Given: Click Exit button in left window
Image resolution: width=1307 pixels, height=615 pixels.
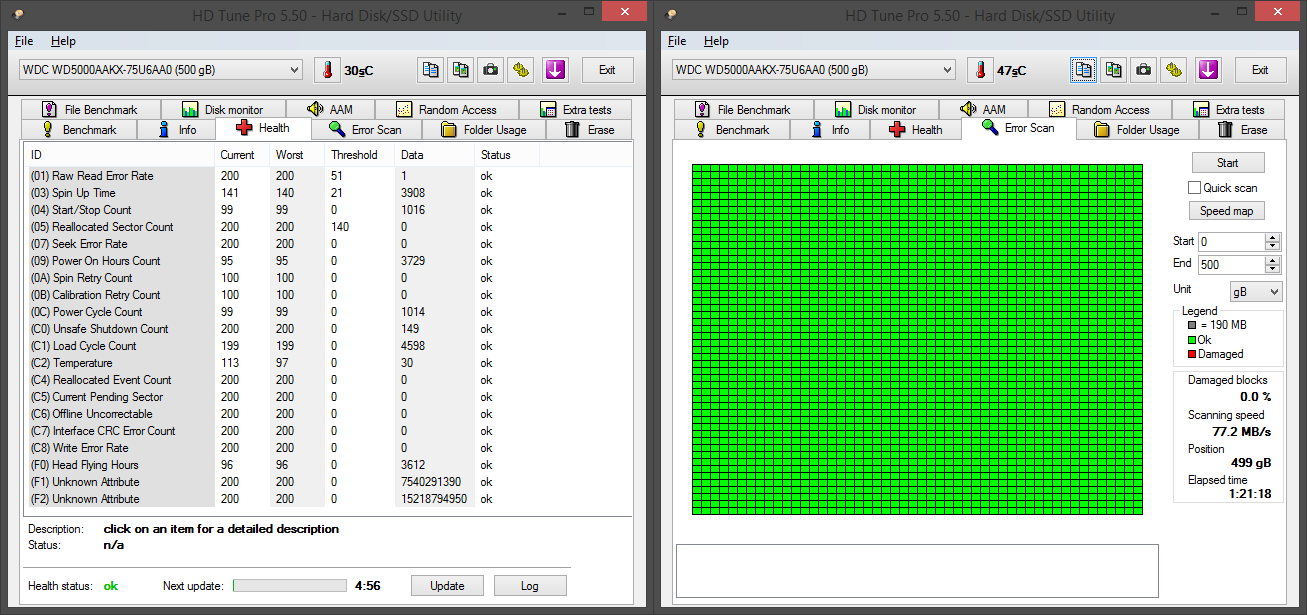Looking at the screenshot, I should point(606,70).
